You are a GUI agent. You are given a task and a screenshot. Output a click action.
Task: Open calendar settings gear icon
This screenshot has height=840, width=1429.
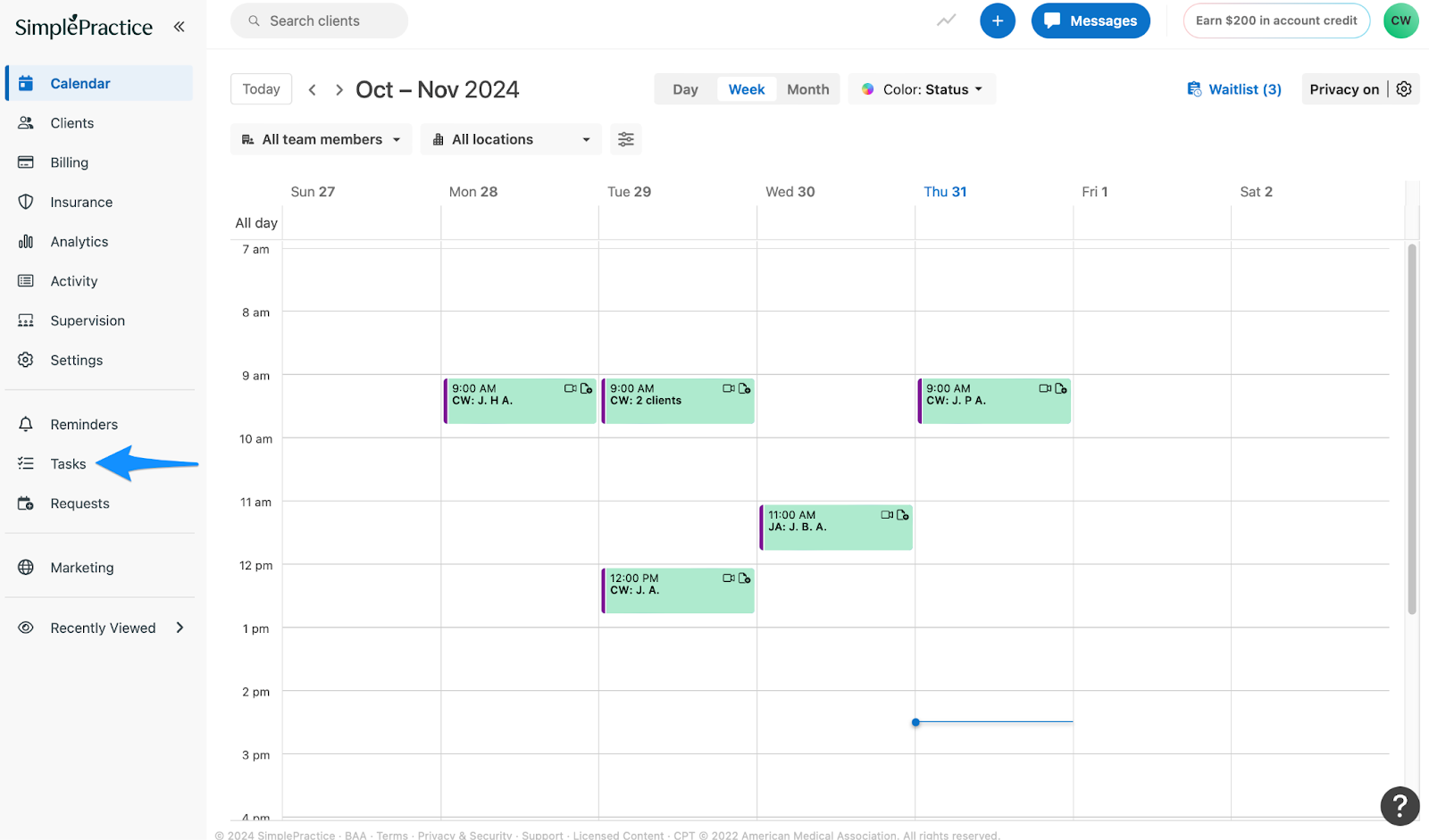[1404, 89]
